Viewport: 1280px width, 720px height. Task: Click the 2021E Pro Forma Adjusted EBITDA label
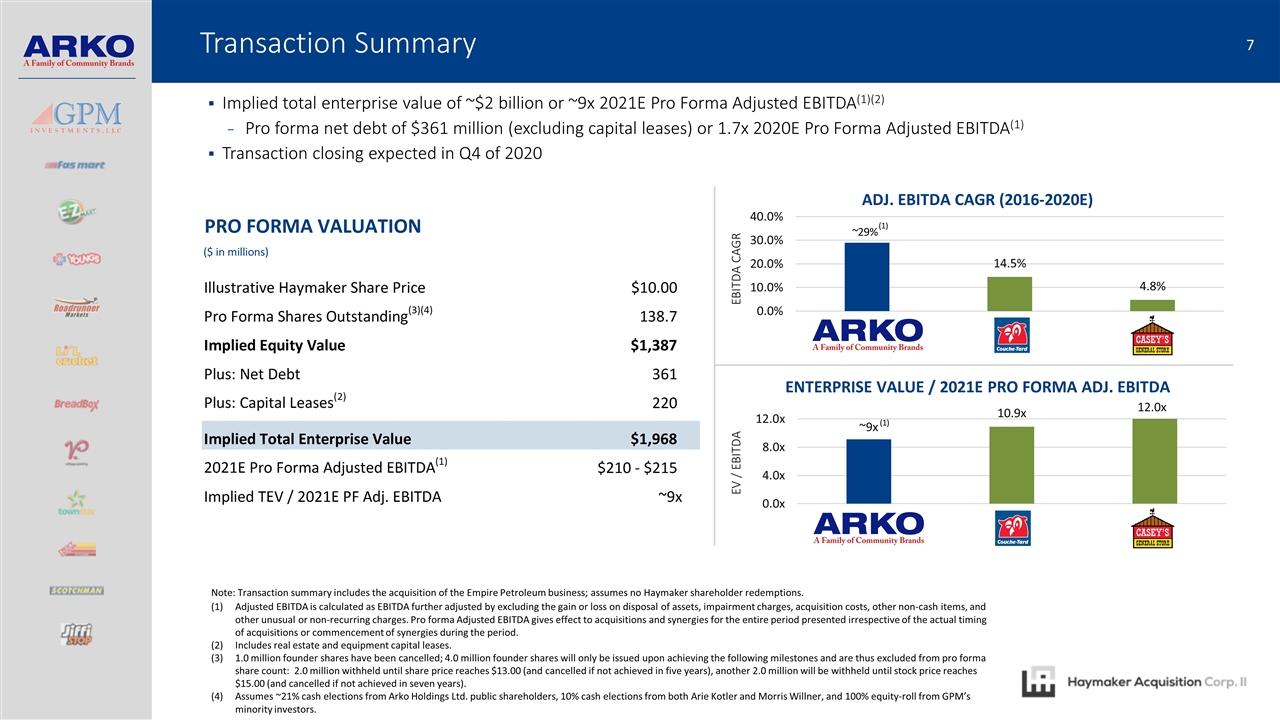coord(325,466)
